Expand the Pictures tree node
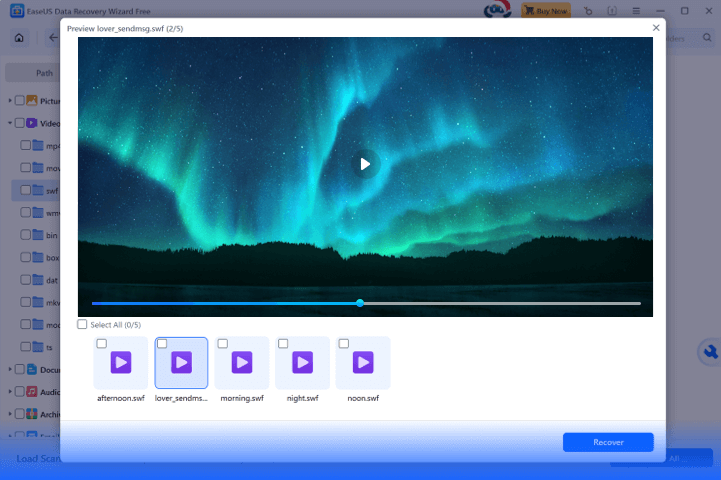 click(x=10, y=101)
